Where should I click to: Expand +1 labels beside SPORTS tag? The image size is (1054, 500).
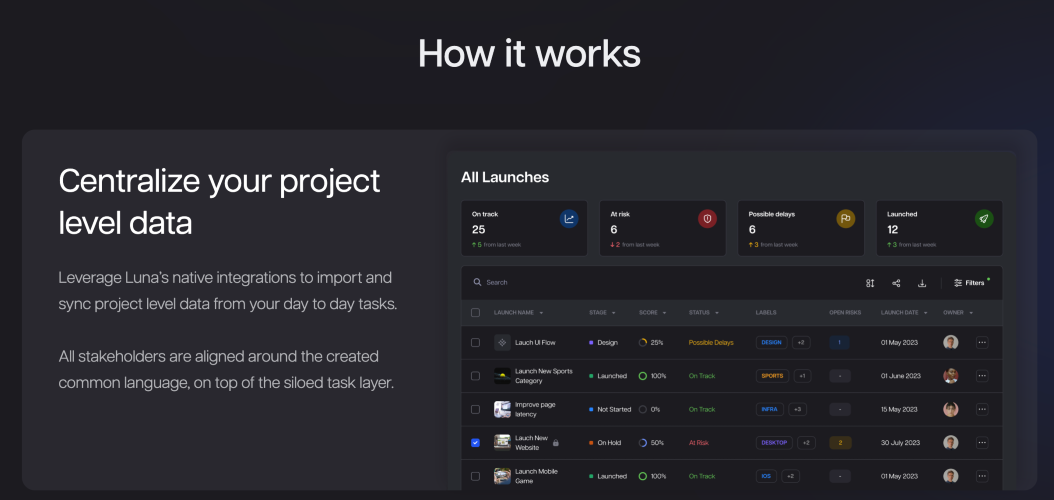coord(802,376)
